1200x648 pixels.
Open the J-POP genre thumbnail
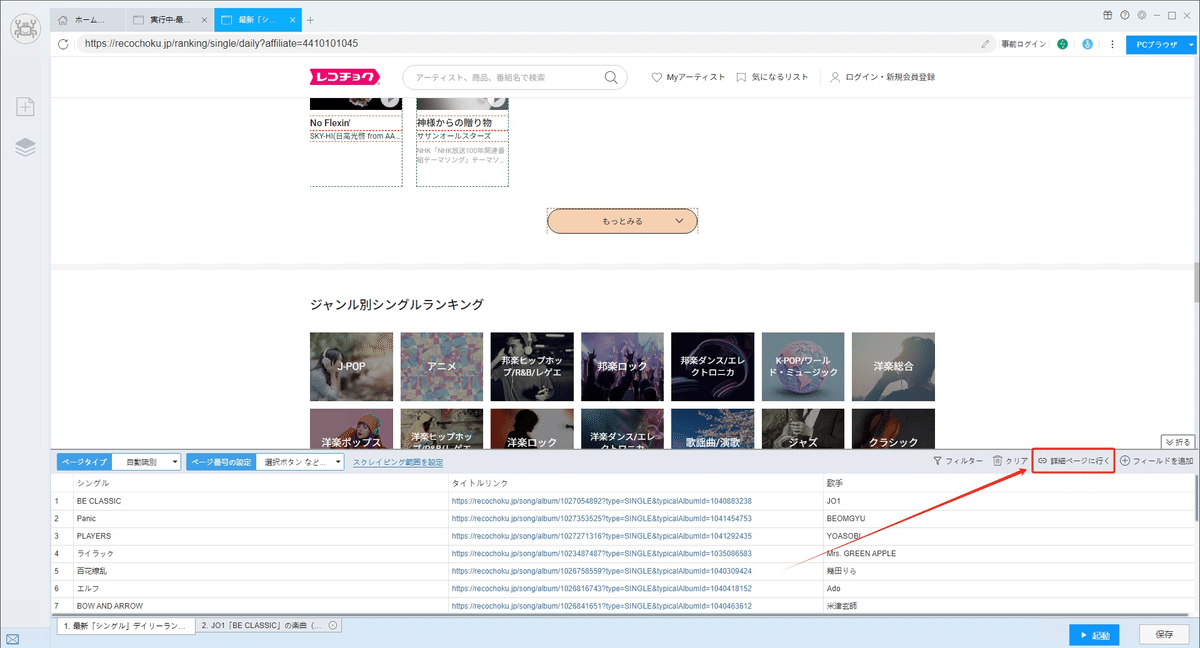click(351, 367)
